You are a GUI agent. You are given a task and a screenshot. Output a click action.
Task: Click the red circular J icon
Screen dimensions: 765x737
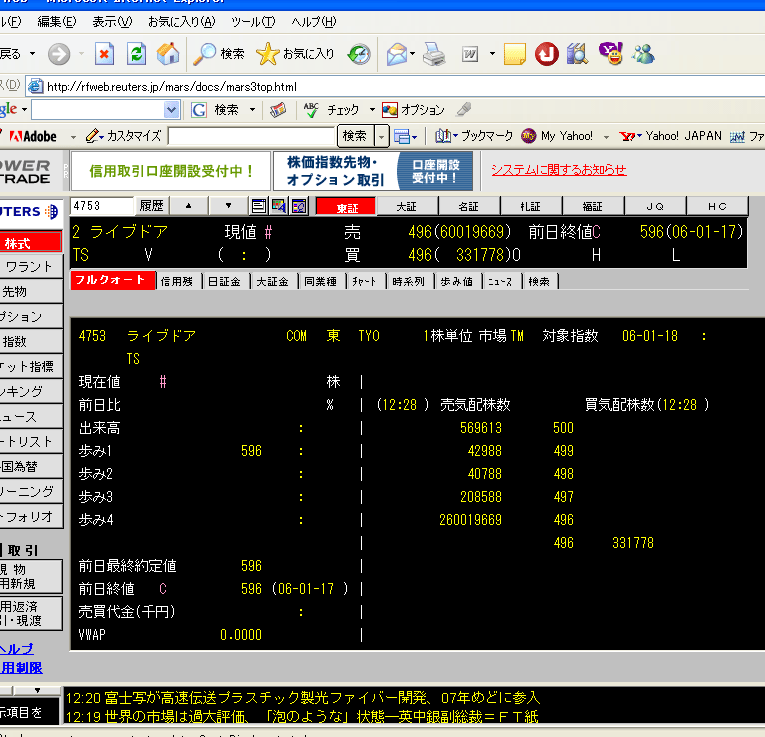point(546,54)
